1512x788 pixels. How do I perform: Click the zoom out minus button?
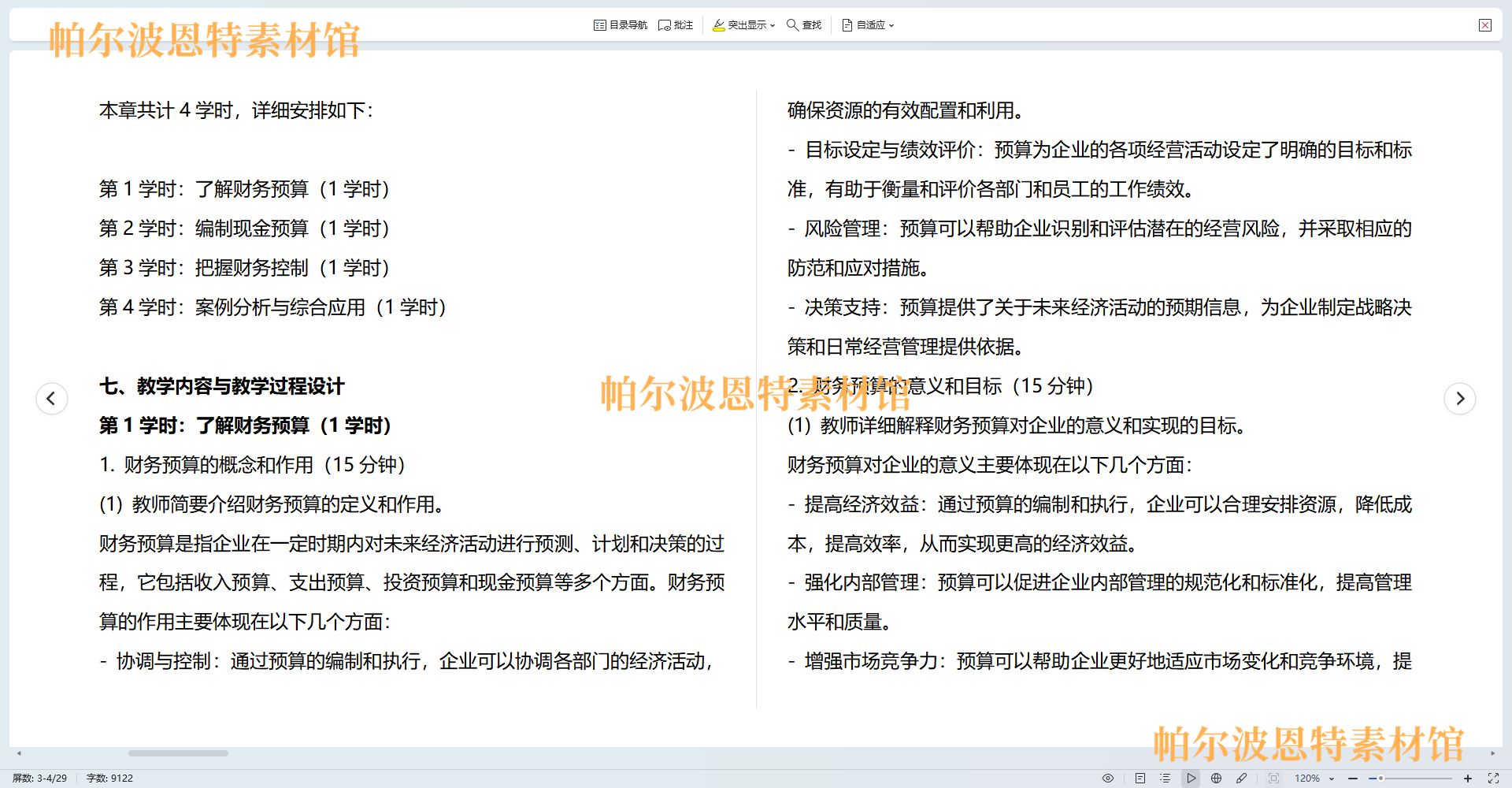pos(1353,778)
